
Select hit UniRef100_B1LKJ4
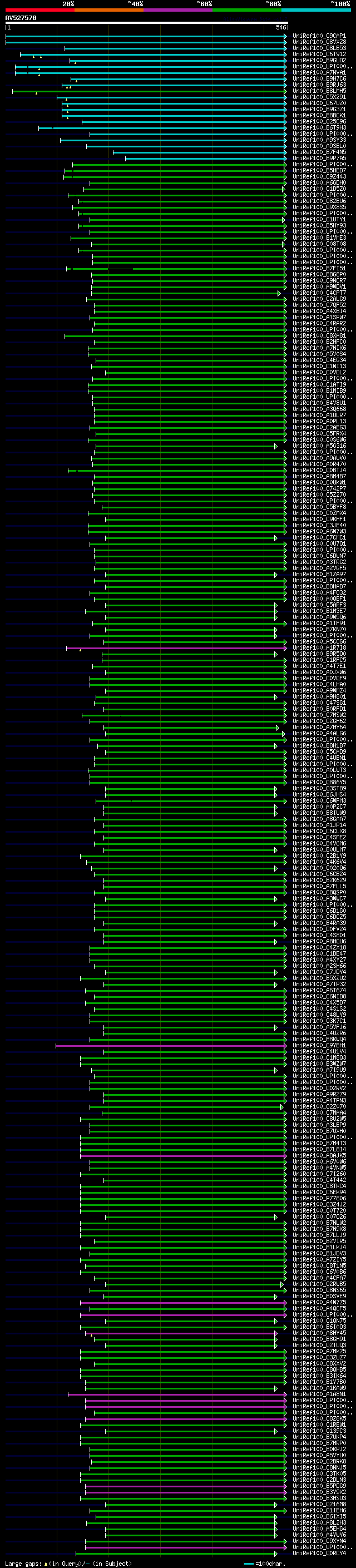pos(319,1247)
